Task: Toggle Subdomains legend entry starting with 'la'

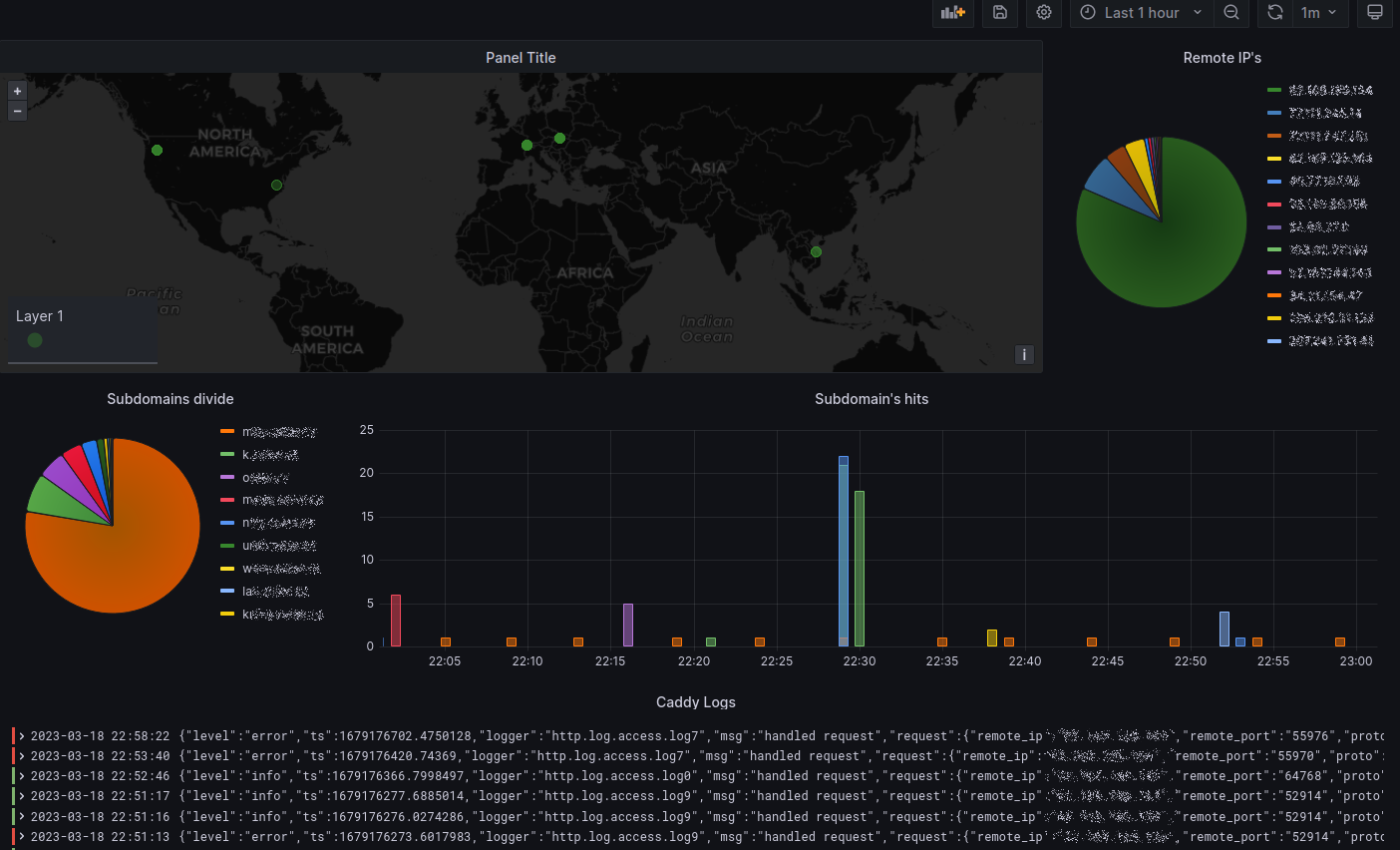Action: point(265,592)
